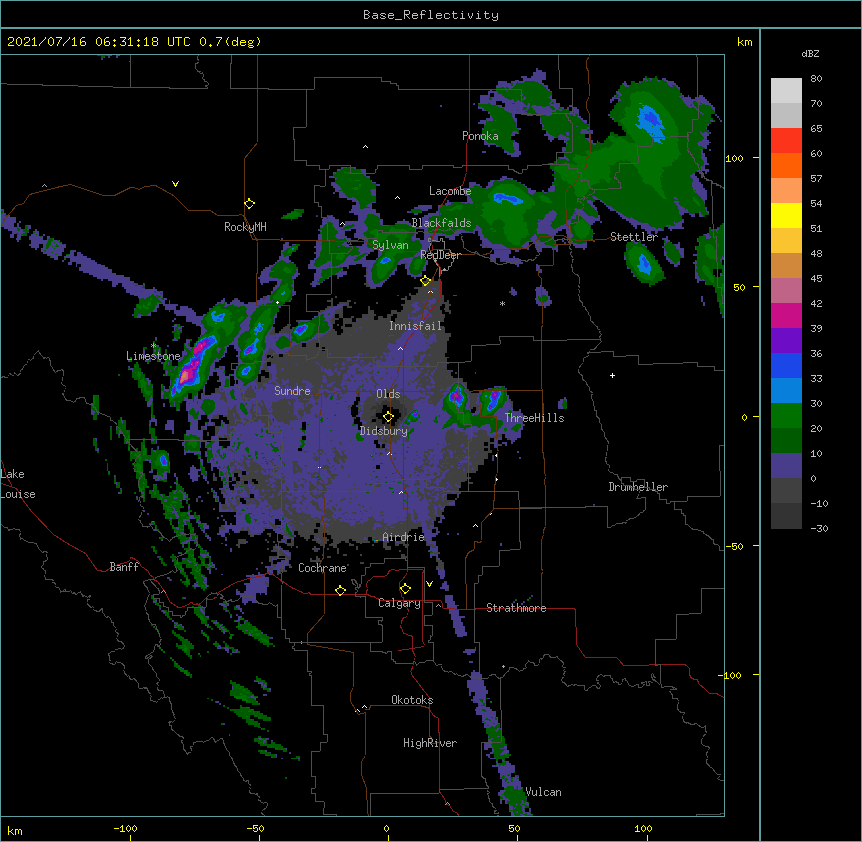Screen dimensions: 862x842
Task: Click the dBZ legend heading
Action: click(x=810, y=53)
